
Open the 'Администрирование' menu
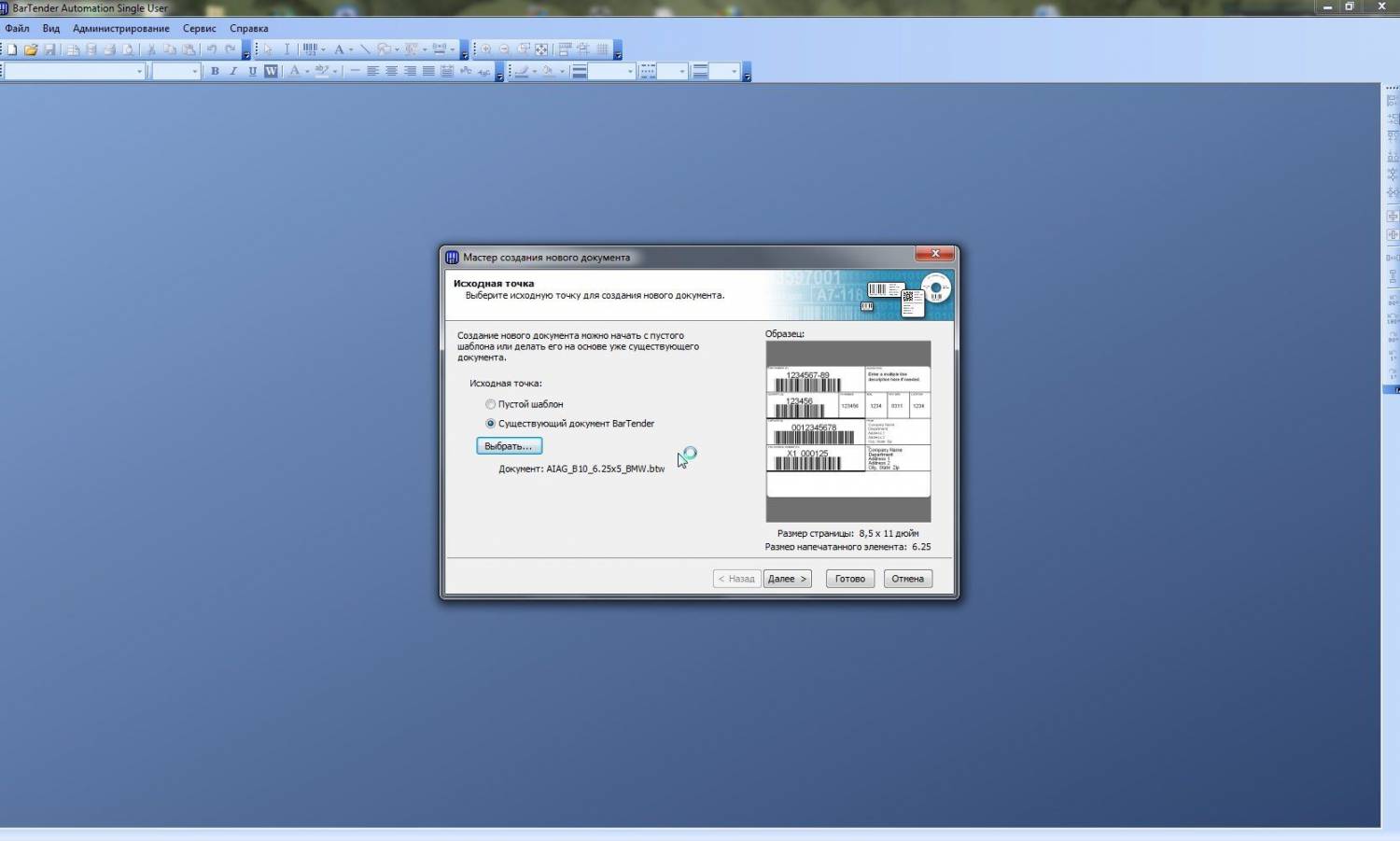pos(121,28)
